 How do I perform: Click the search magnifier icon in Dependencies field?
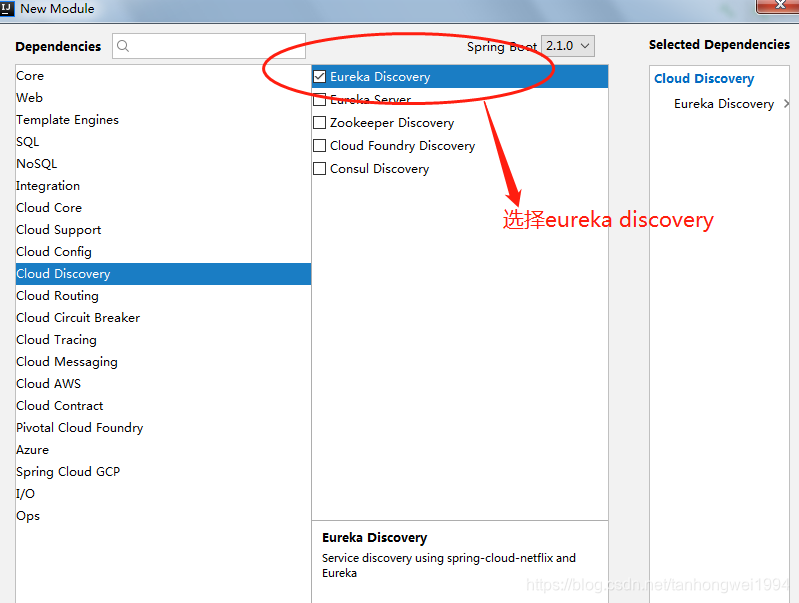click(x=123, y=46)
